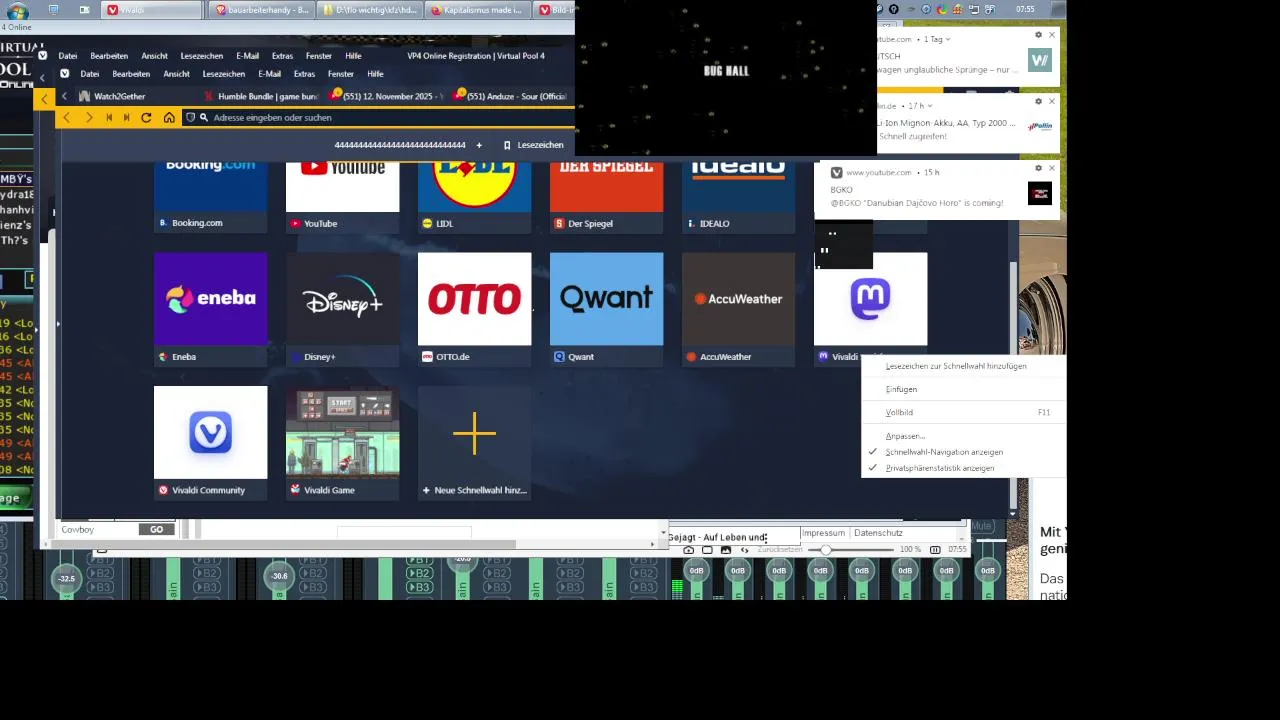Toggle images icon in the status bar
The image size is (1280, 720).
726,550
